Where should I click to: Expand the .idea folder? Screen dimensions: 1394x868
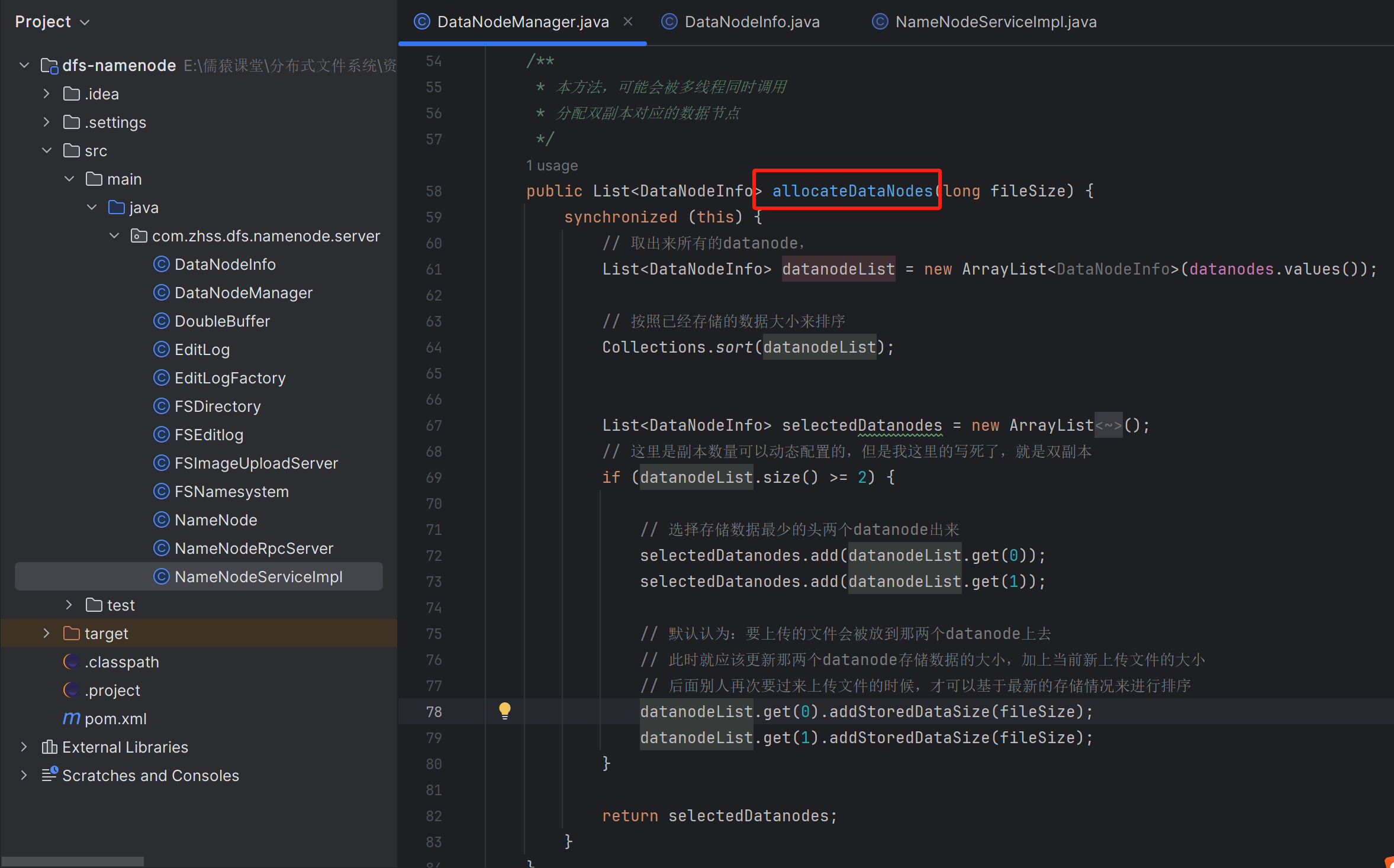(47, 93)
